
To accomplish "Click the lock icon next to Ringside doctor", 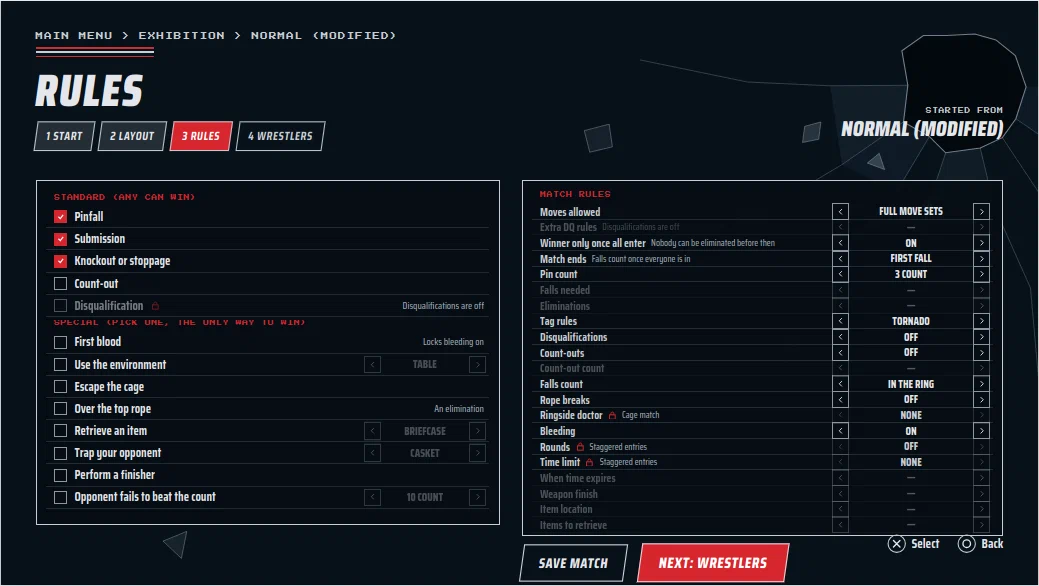I will [x=612, y=416].
